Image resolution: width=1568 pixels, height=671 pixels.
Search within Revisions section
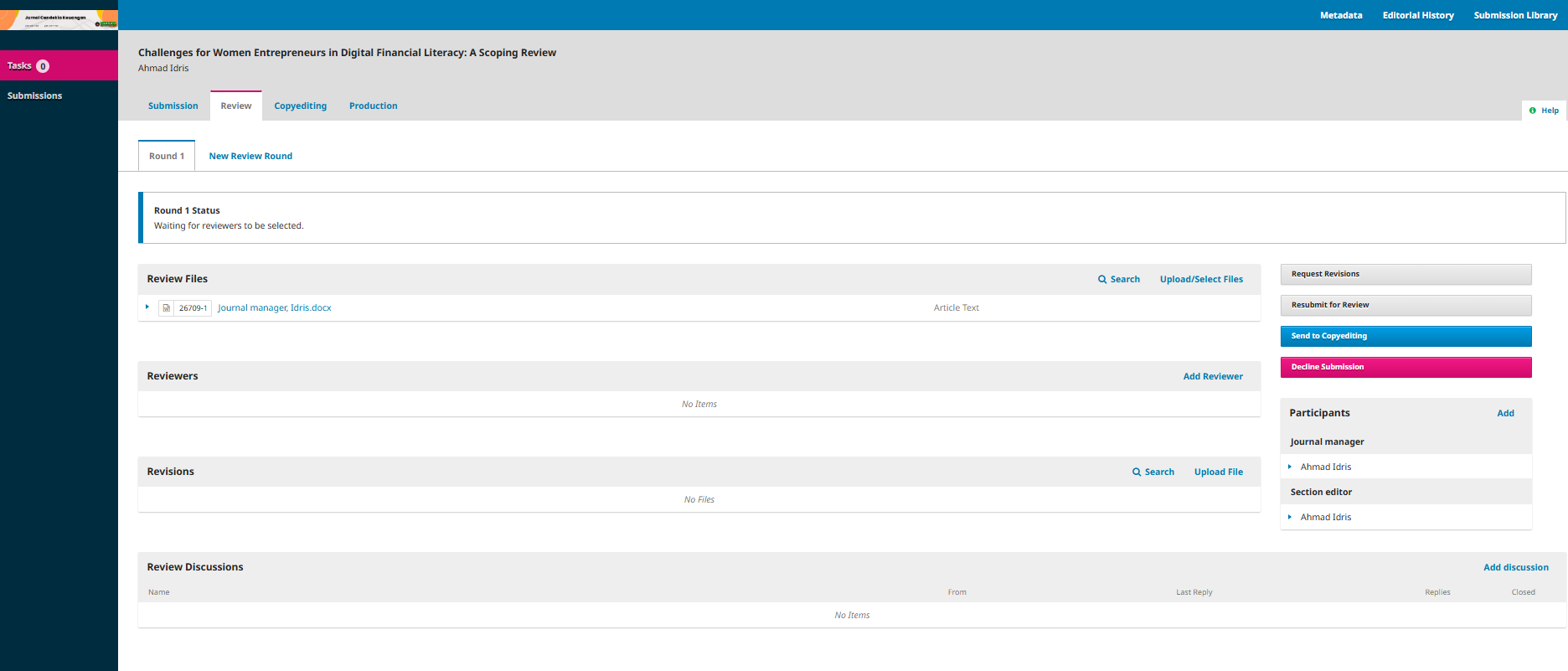[1153, 472]
